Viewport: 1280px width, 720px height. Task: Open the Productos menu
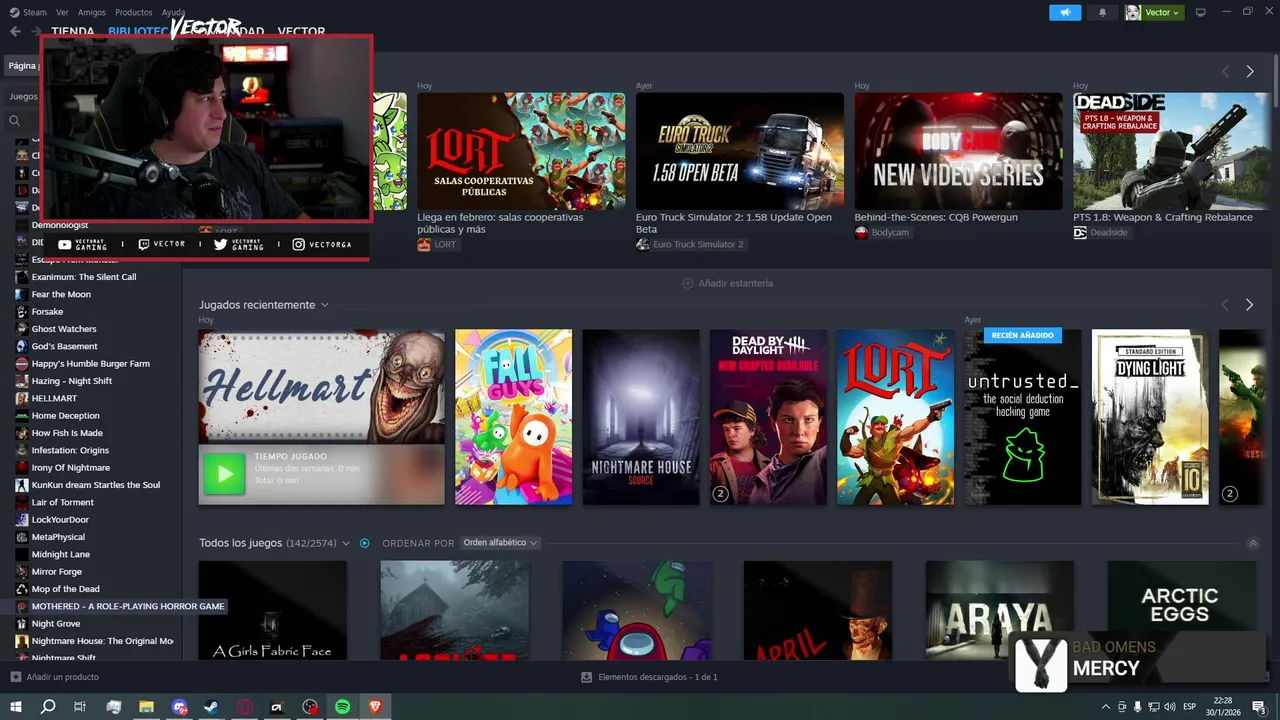click(x=134, y=12)
